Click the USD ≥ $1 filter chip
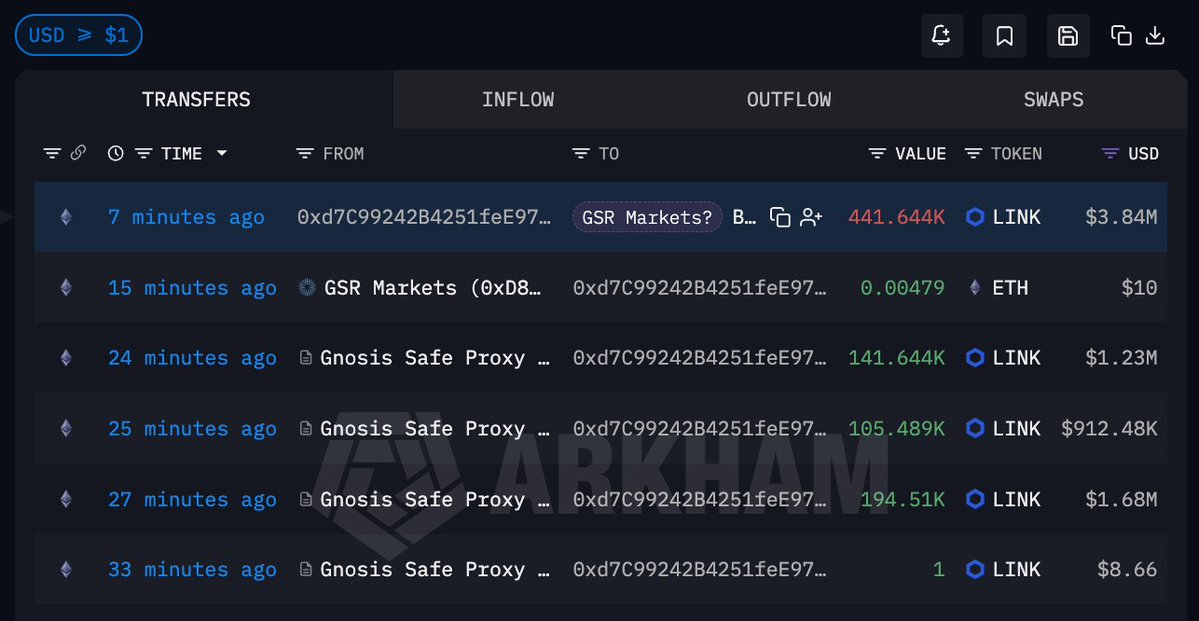The image size is (1199, 621). tap(79, 35)
